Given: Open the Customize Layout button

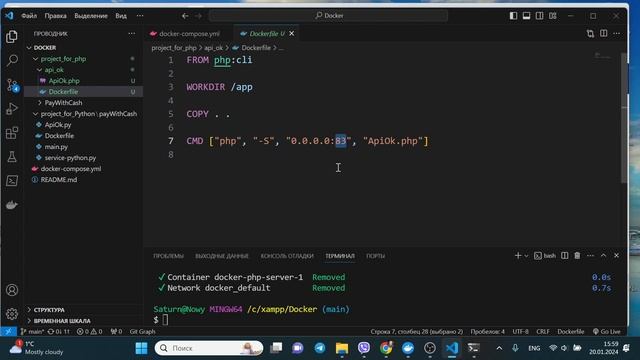Looking at the screenshot, I should pos(553,16).
